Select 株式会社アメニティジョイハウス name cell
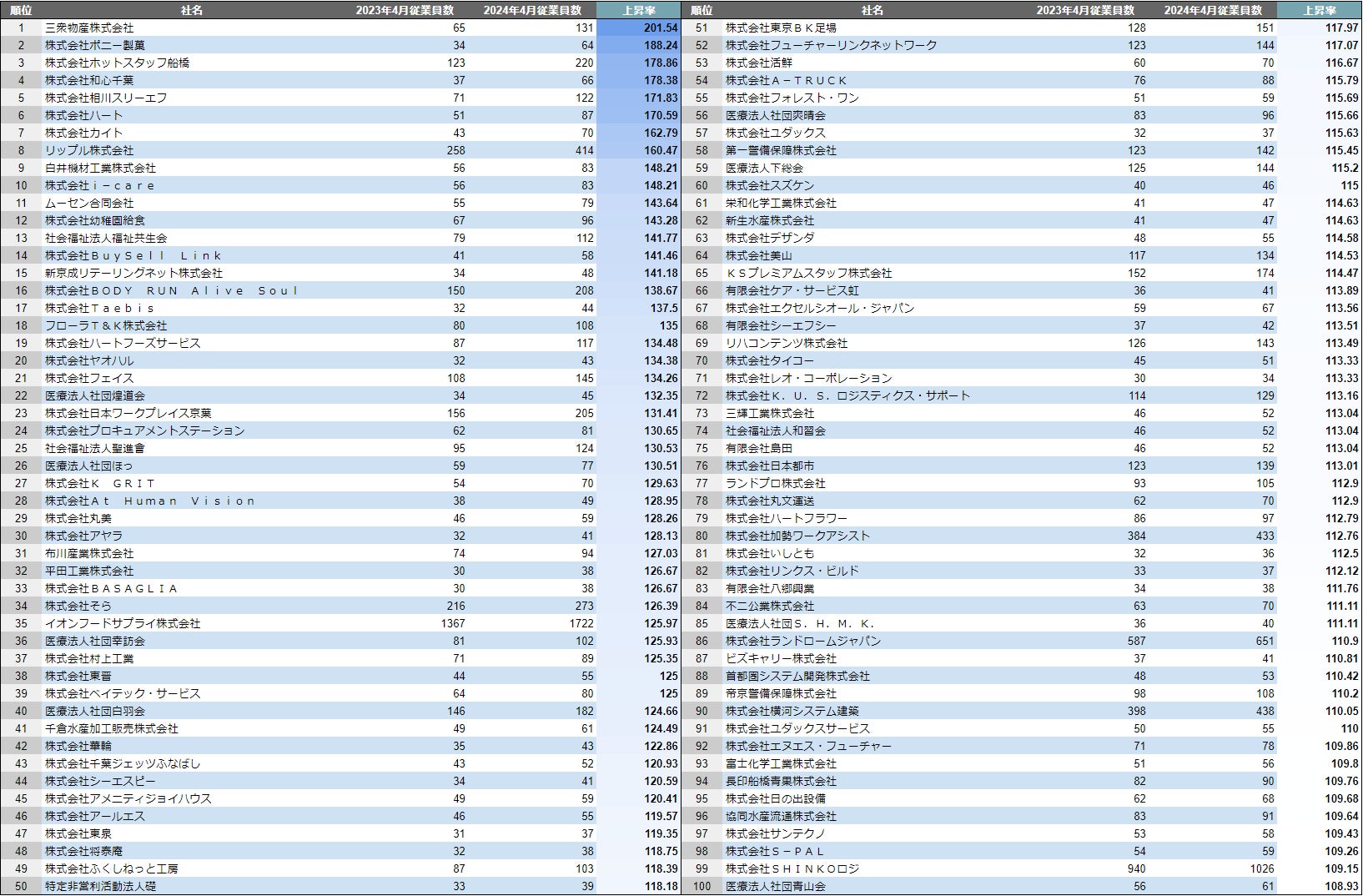Viewport: 1363px width, 896px height. (x=192, y=798)
